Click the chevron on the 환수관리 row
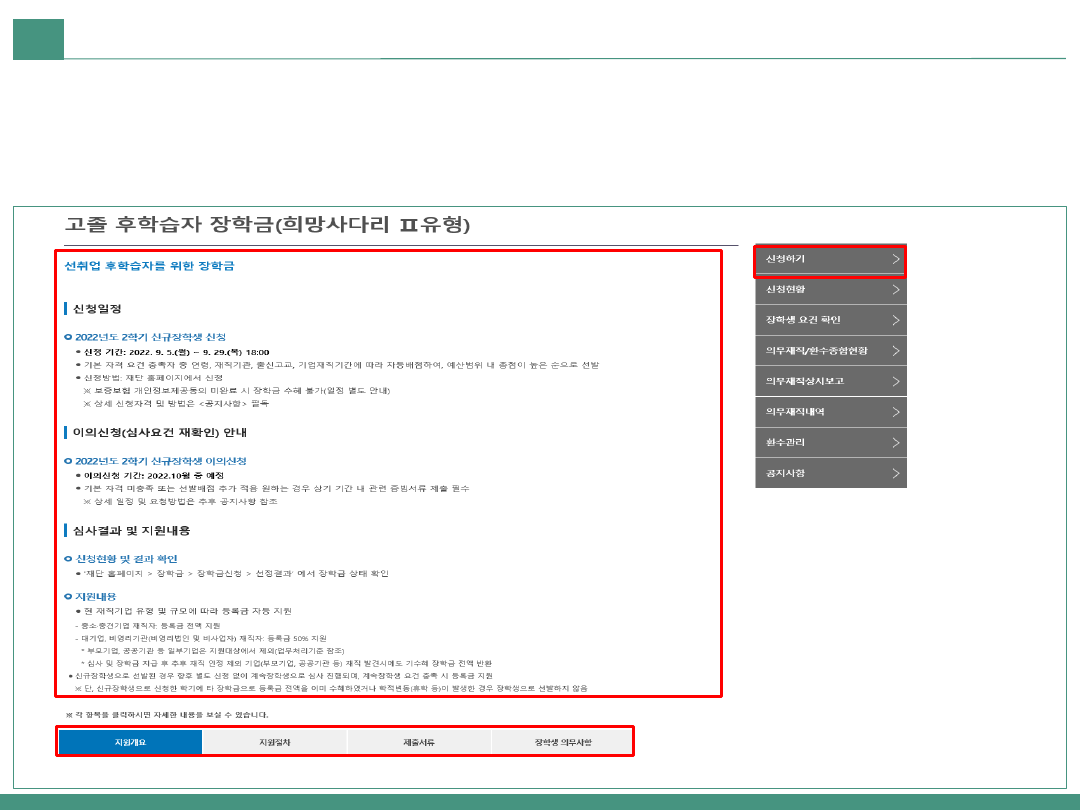Image resolution: width=1080 pixels, height=810 pixels. pos(896,442)
